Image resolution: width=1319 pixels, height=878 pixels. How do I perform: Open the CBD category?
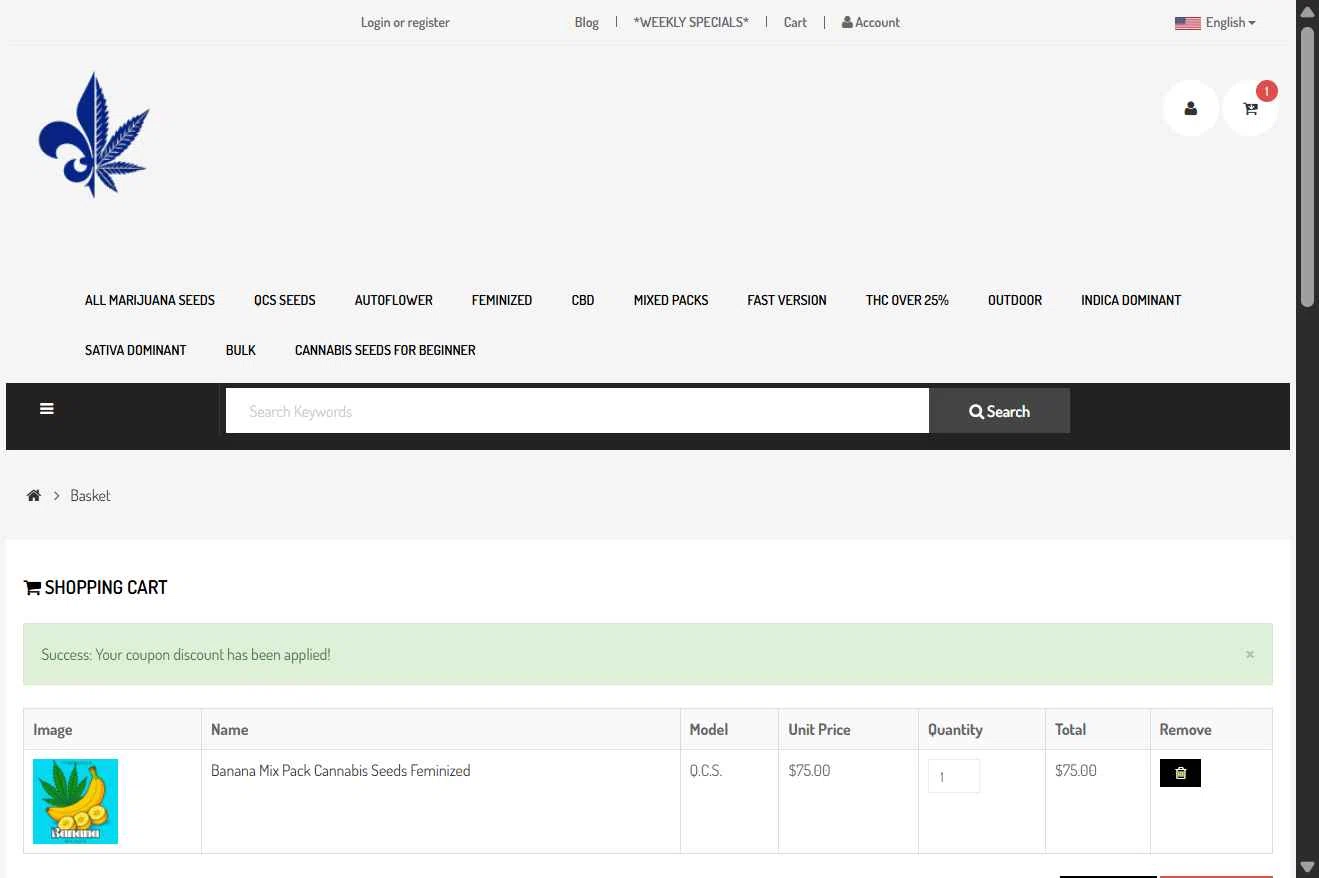pyautogui.click(x=583, y=300)
